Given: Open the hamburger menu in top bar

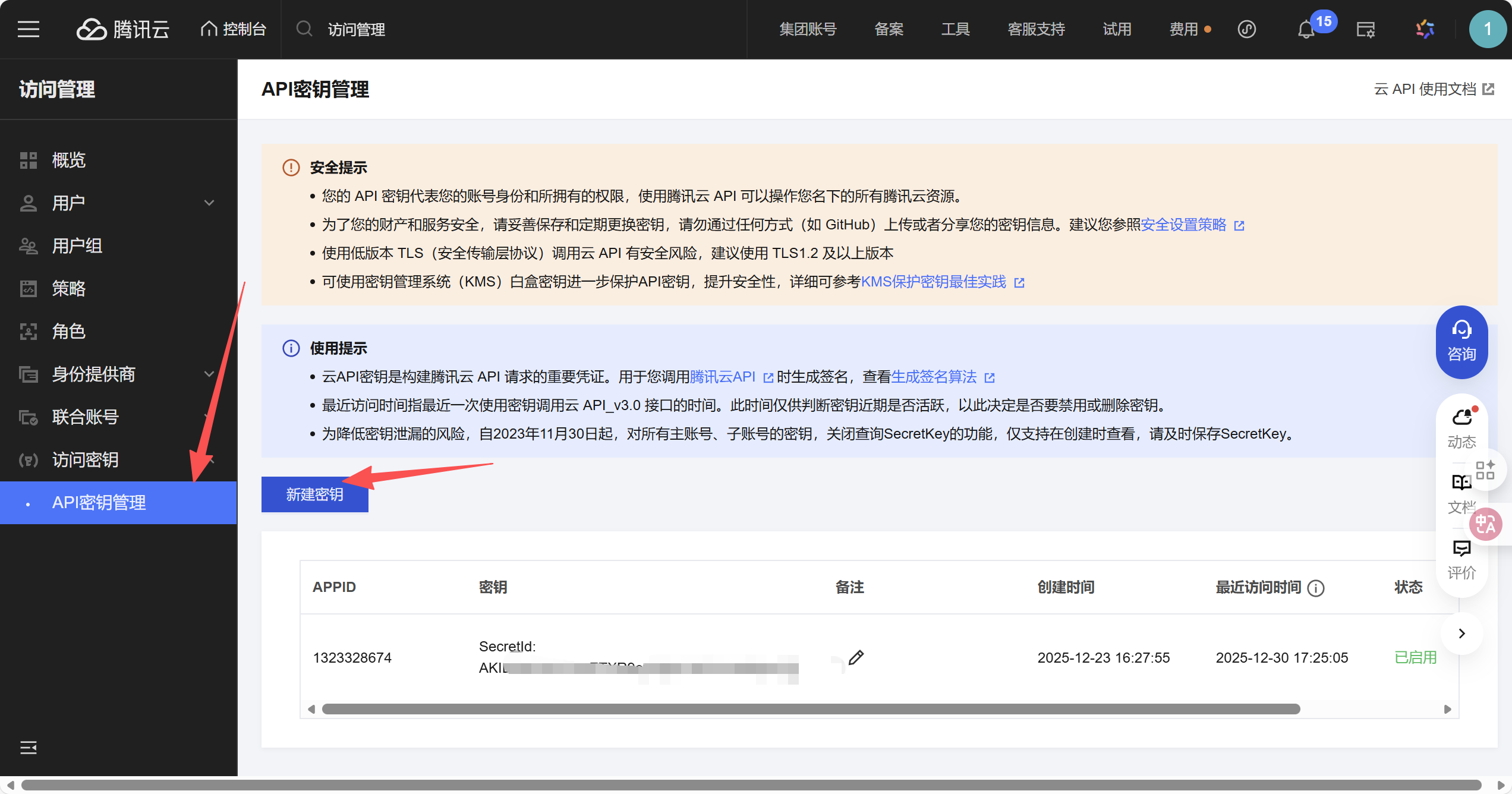Looking at the screenshot, I should point(28,29).
